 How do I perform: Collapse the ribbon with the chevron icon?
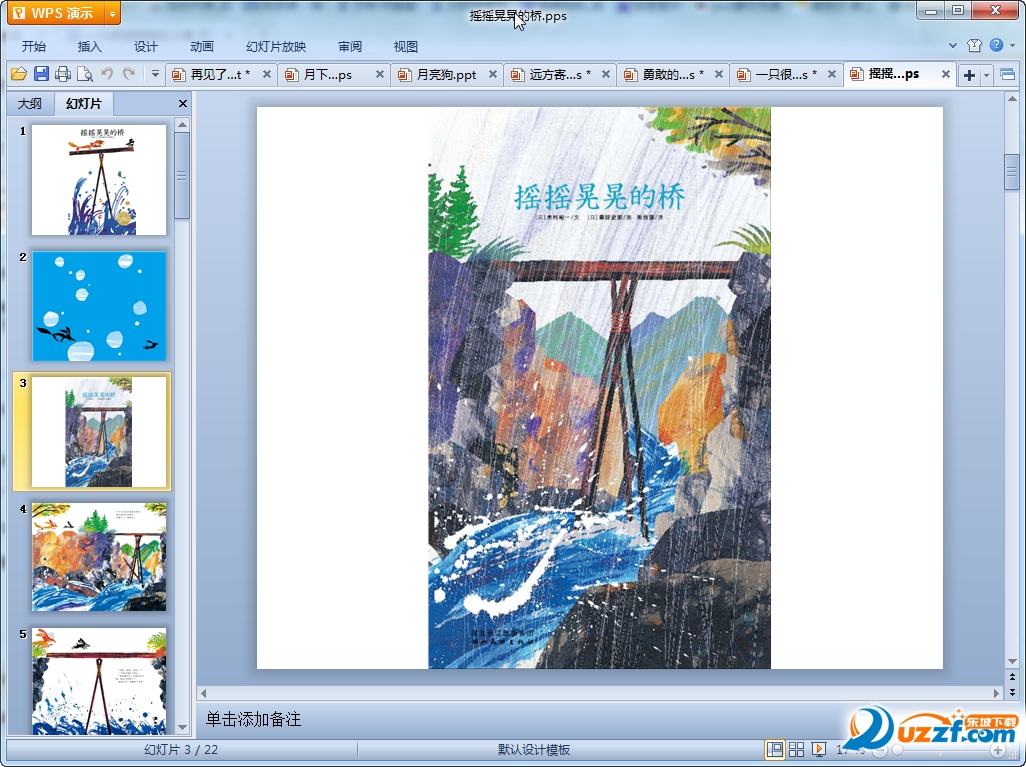(953, 46)
